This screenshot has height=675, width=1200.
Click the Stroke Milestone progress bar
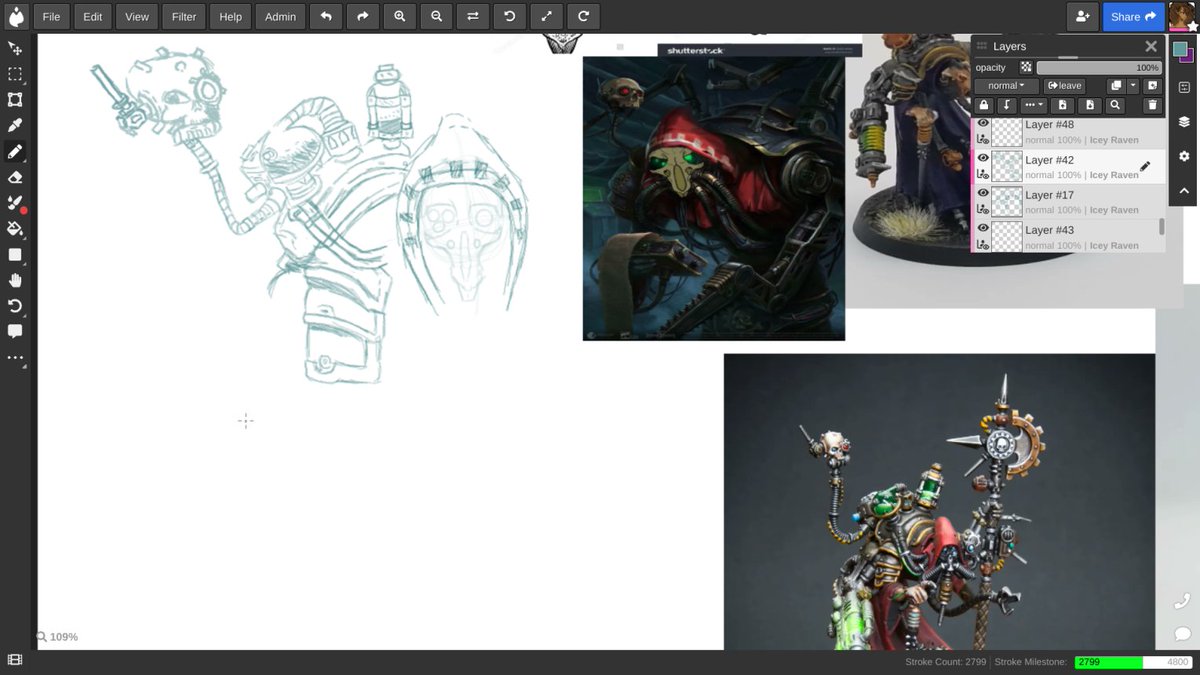[1133, 662]
